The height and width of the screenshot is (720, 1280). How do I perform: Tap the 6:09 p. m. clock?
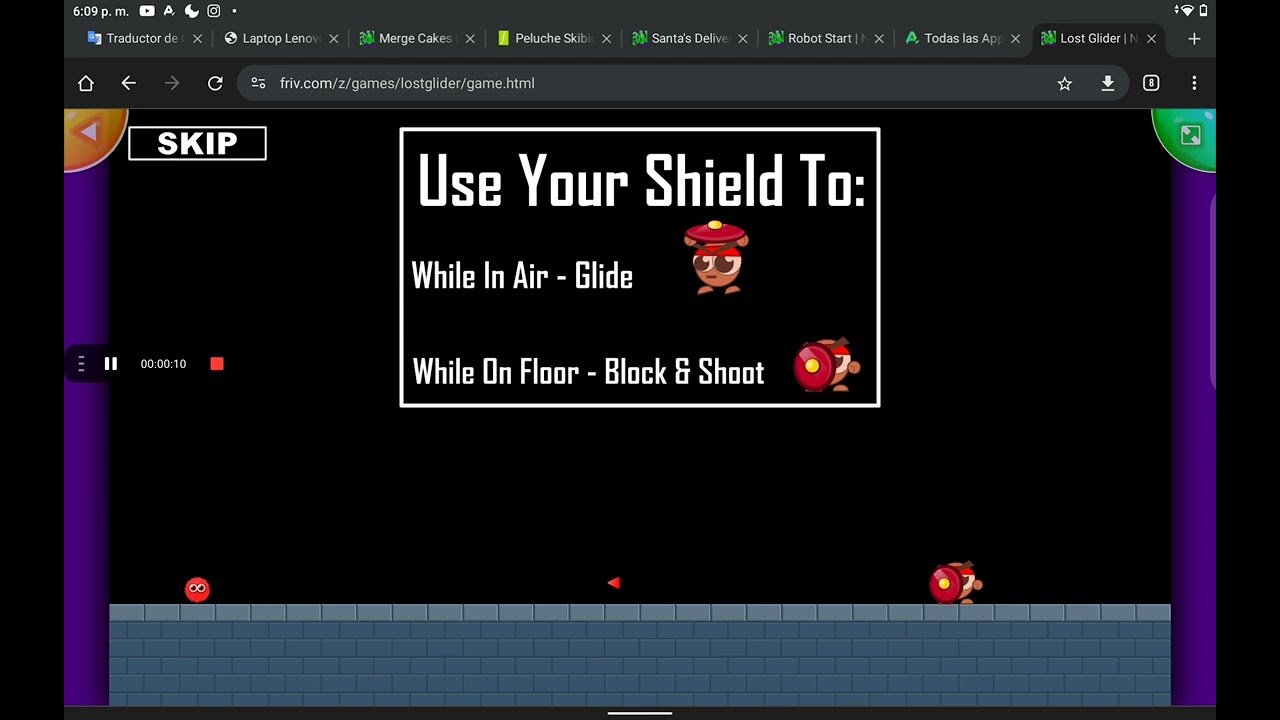101,11
